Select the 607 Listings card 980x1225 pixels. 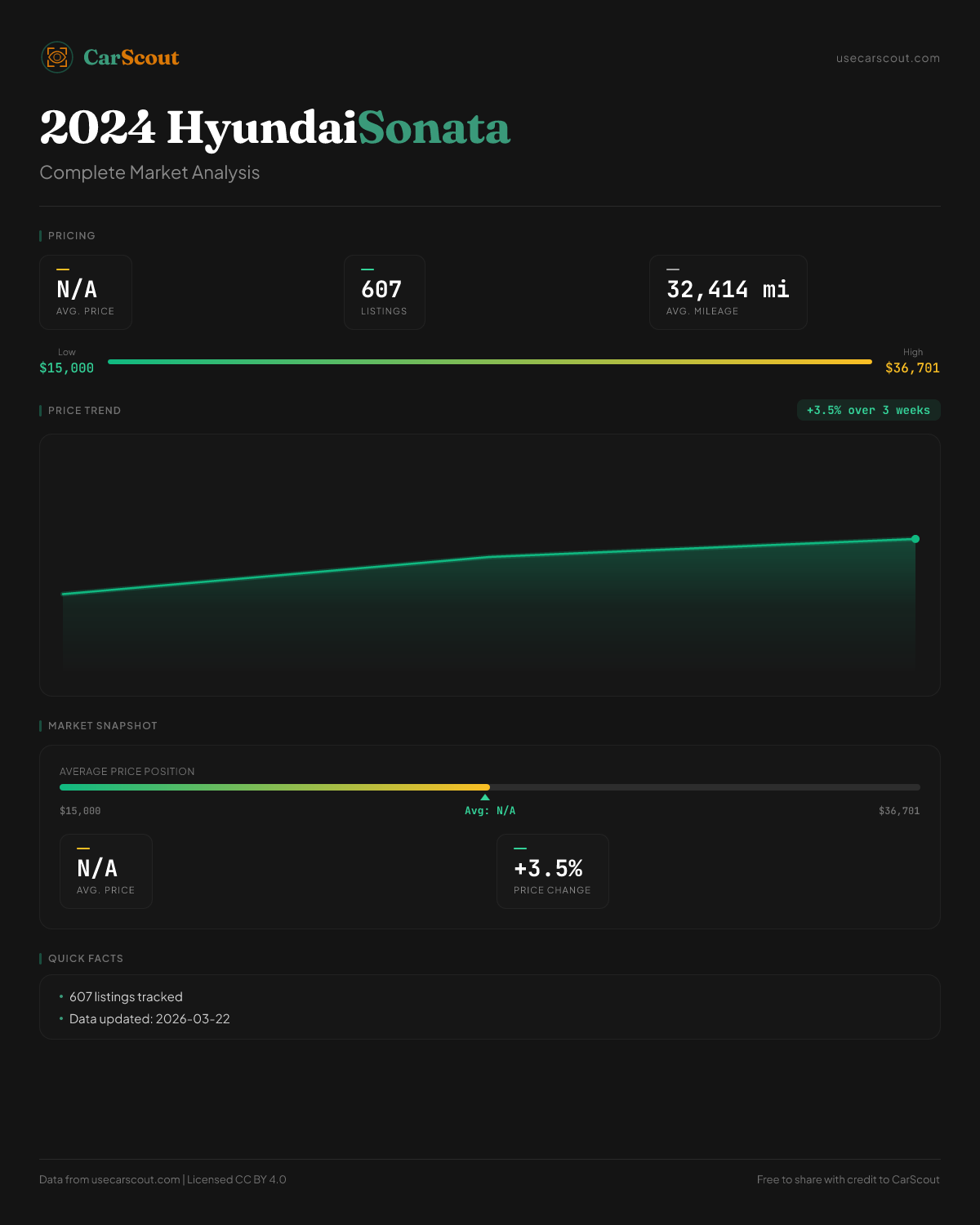point(384,292)
